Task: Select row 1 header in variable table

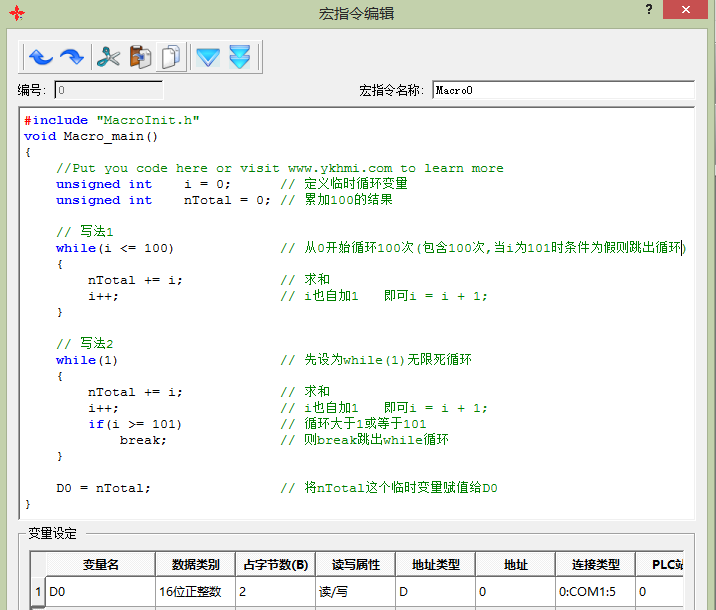Action: (38, 592)
